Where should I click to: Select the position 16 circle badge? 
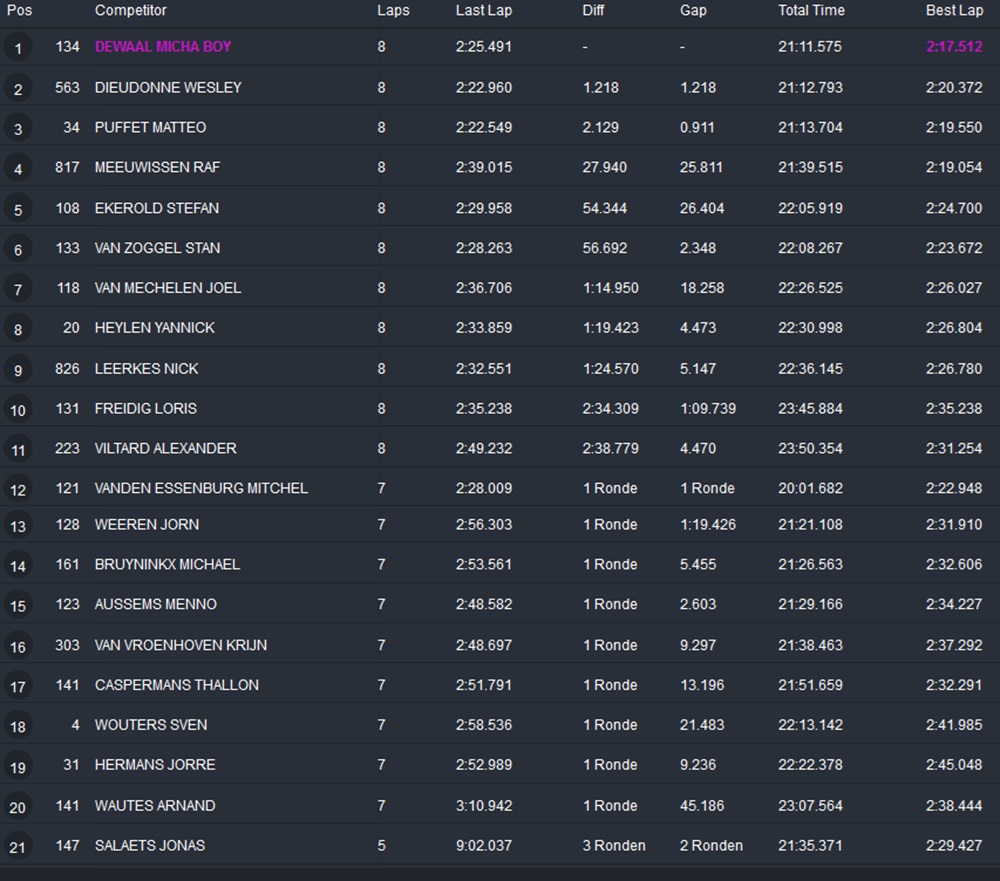point(18,646)
